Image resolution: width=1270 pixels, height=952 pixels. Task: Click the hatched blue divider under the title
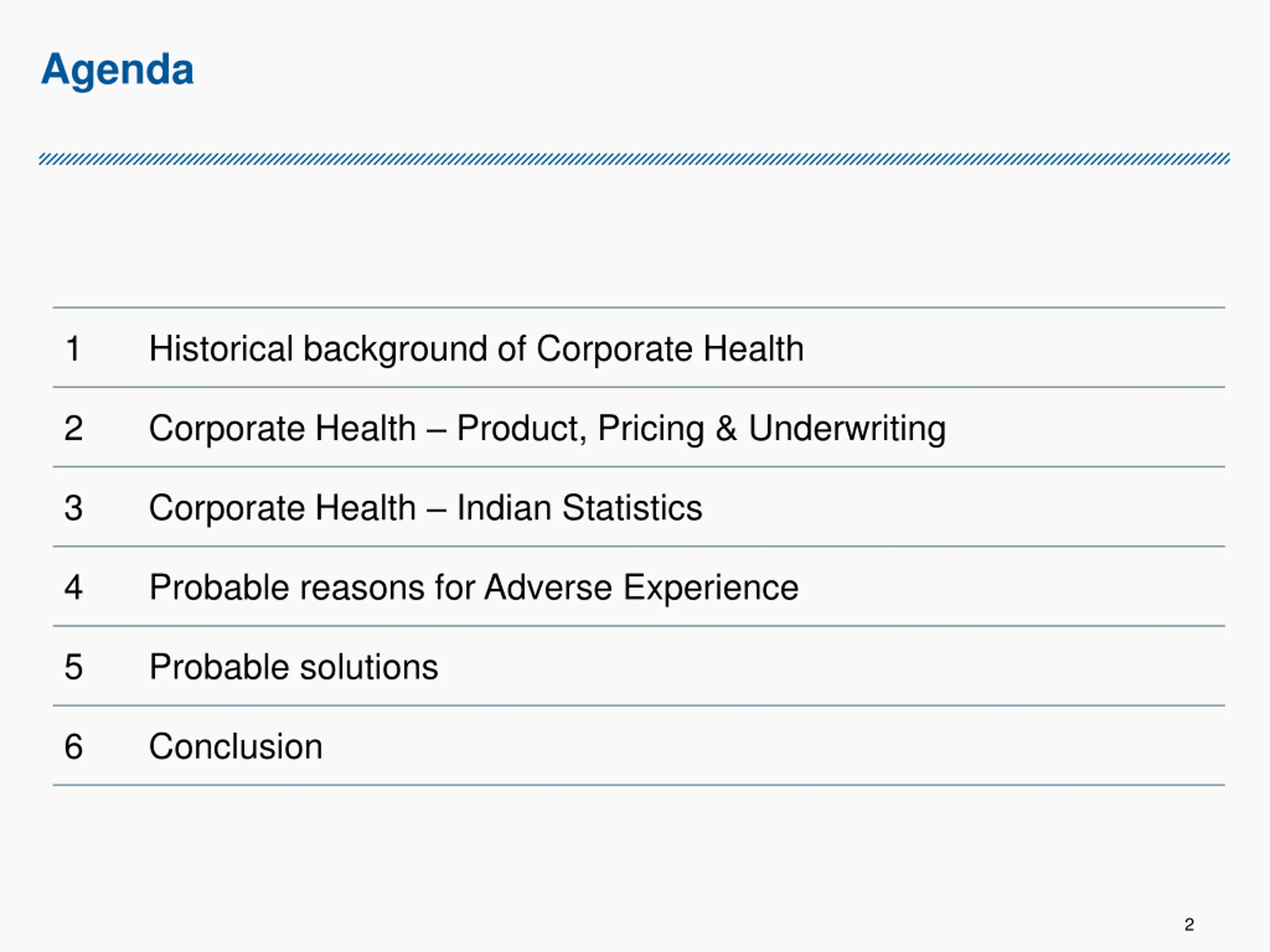634,159
